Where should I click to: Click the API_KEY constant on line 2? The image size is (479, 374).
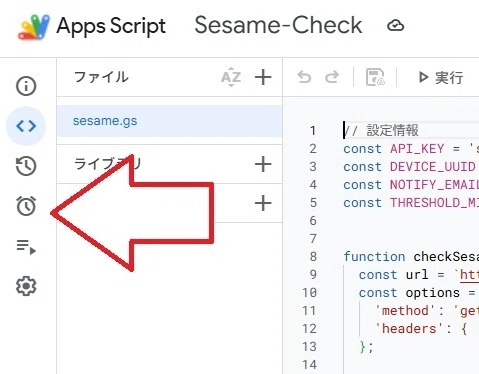coord(417,149)
